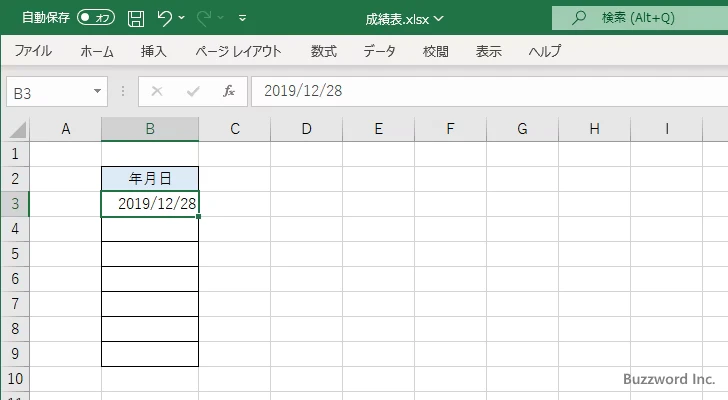Click the Redo arrow icon
Viewport: 728px width, 400px height.
(x=203, y=18)
